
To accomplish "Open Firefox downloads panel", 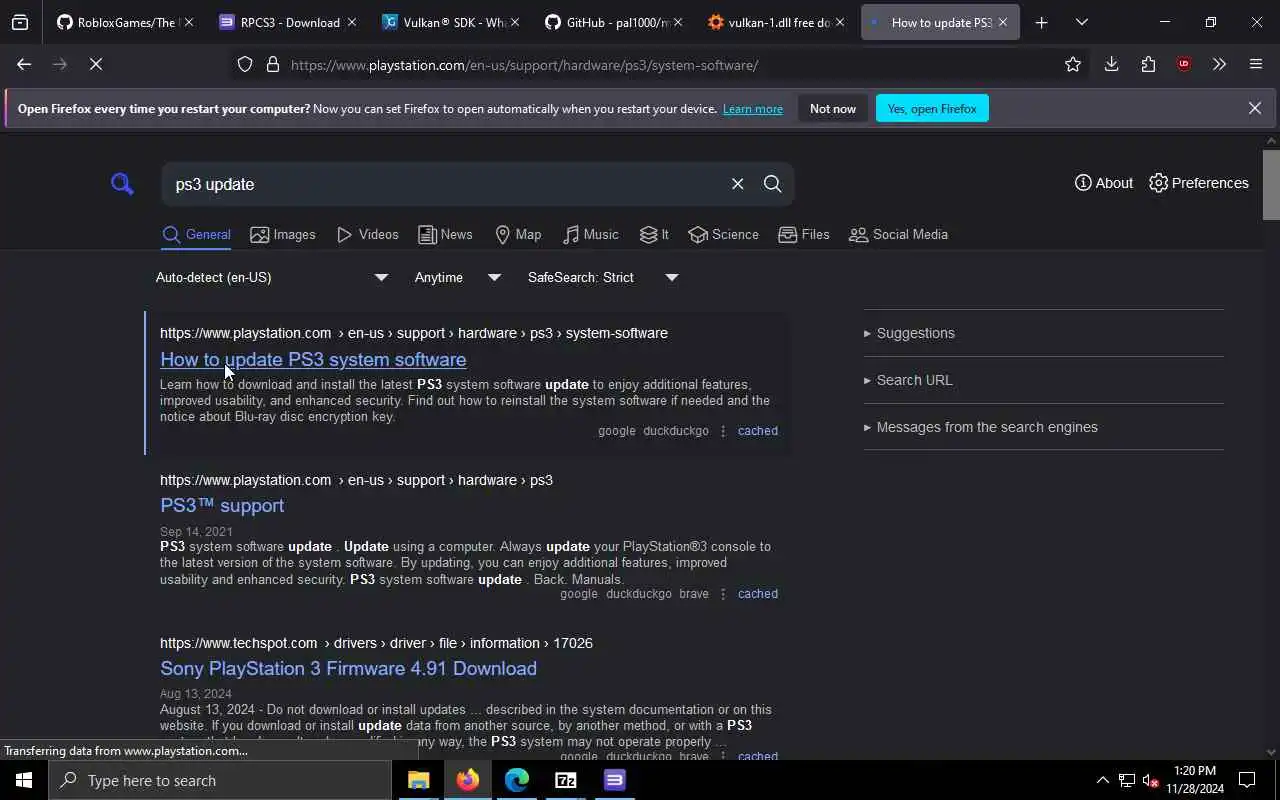I will 1111,64.
